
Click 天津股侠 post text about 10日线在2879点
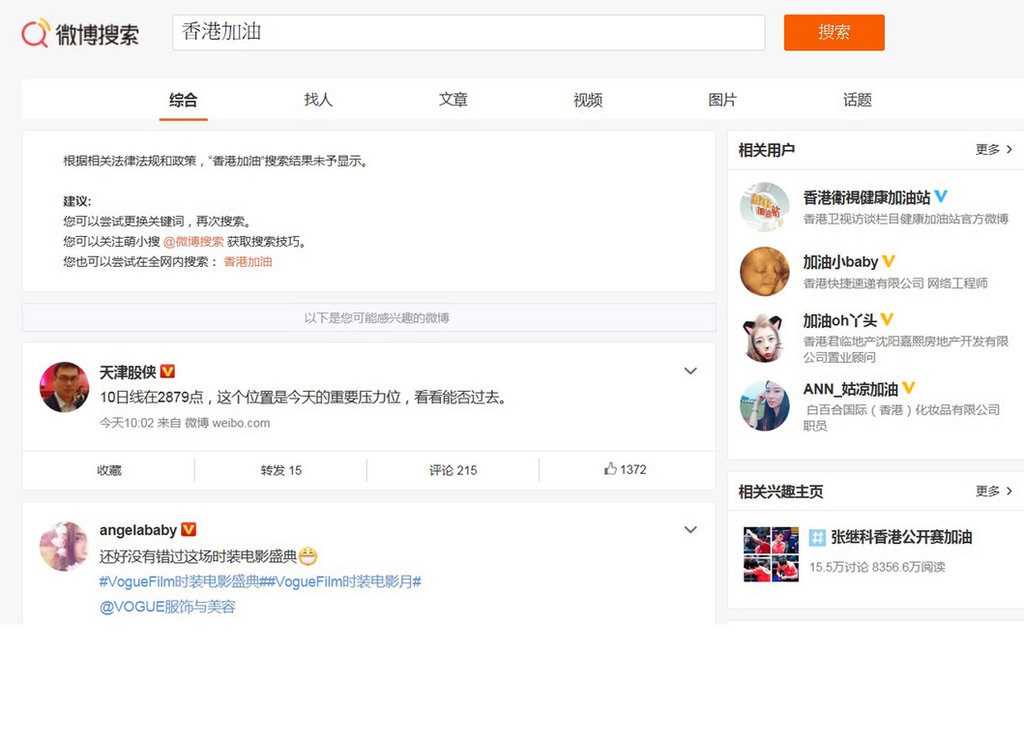click(304, 398)
